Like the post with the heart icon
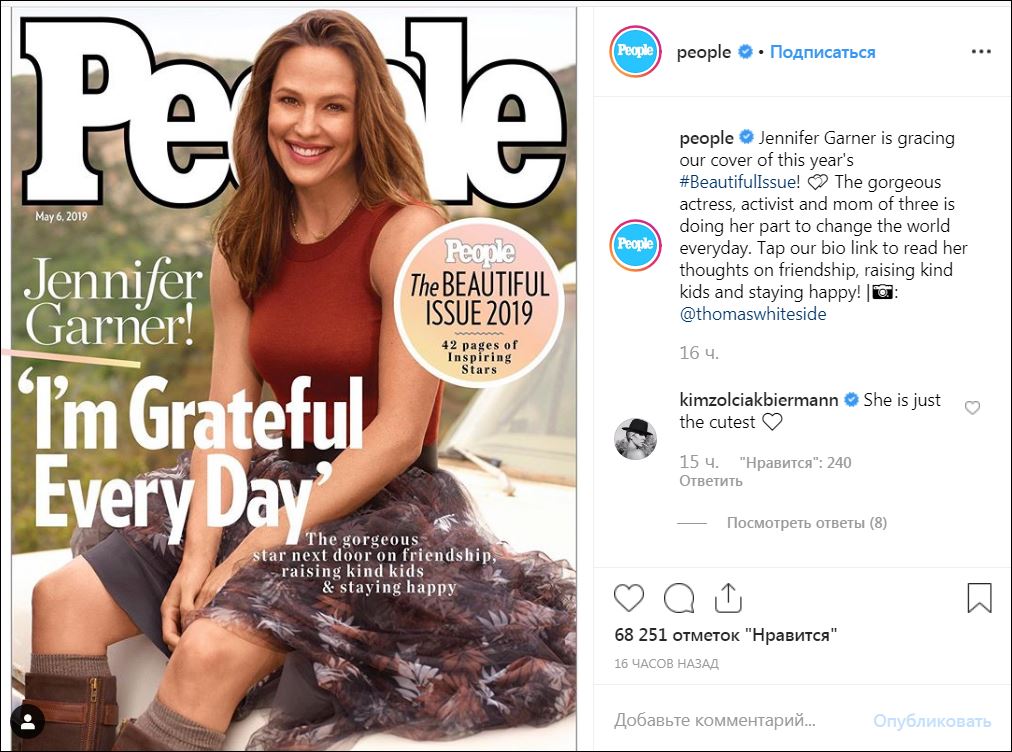 pos(629,598)
